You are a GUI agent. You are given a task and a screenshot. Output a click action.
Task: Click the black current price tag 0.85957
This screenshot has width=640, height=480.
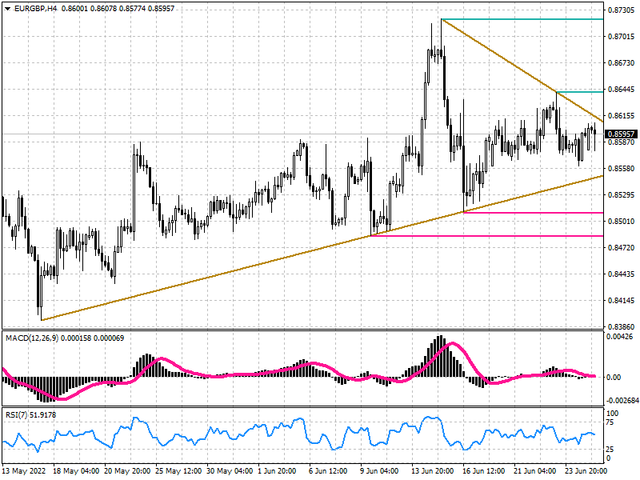[621, 134]
